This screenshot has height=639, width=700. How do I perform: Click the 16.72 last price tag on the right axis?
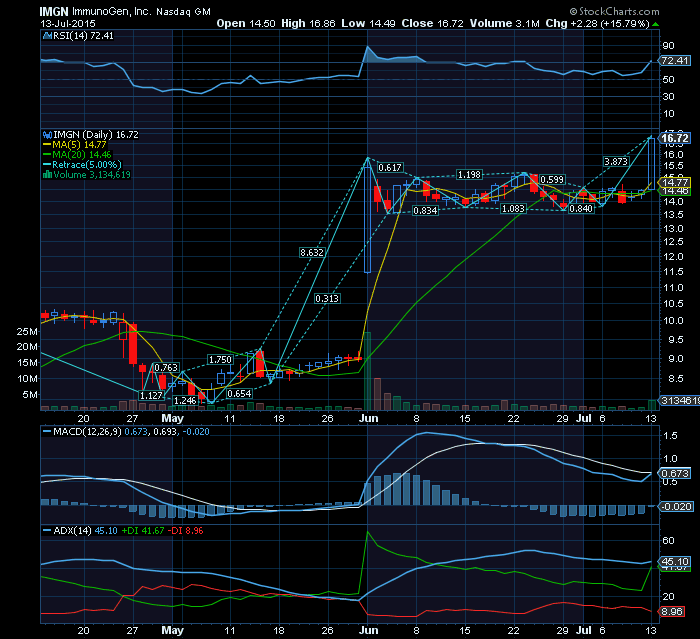coord(675,138)
